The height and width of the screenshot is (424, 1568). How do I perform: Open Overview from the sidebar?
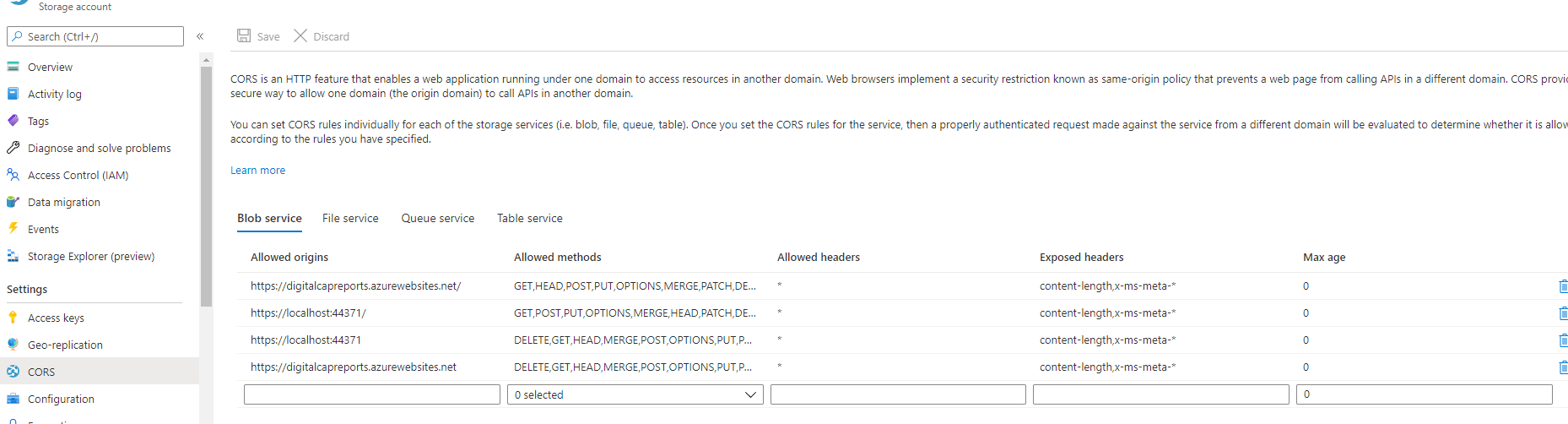click(50, 68)
